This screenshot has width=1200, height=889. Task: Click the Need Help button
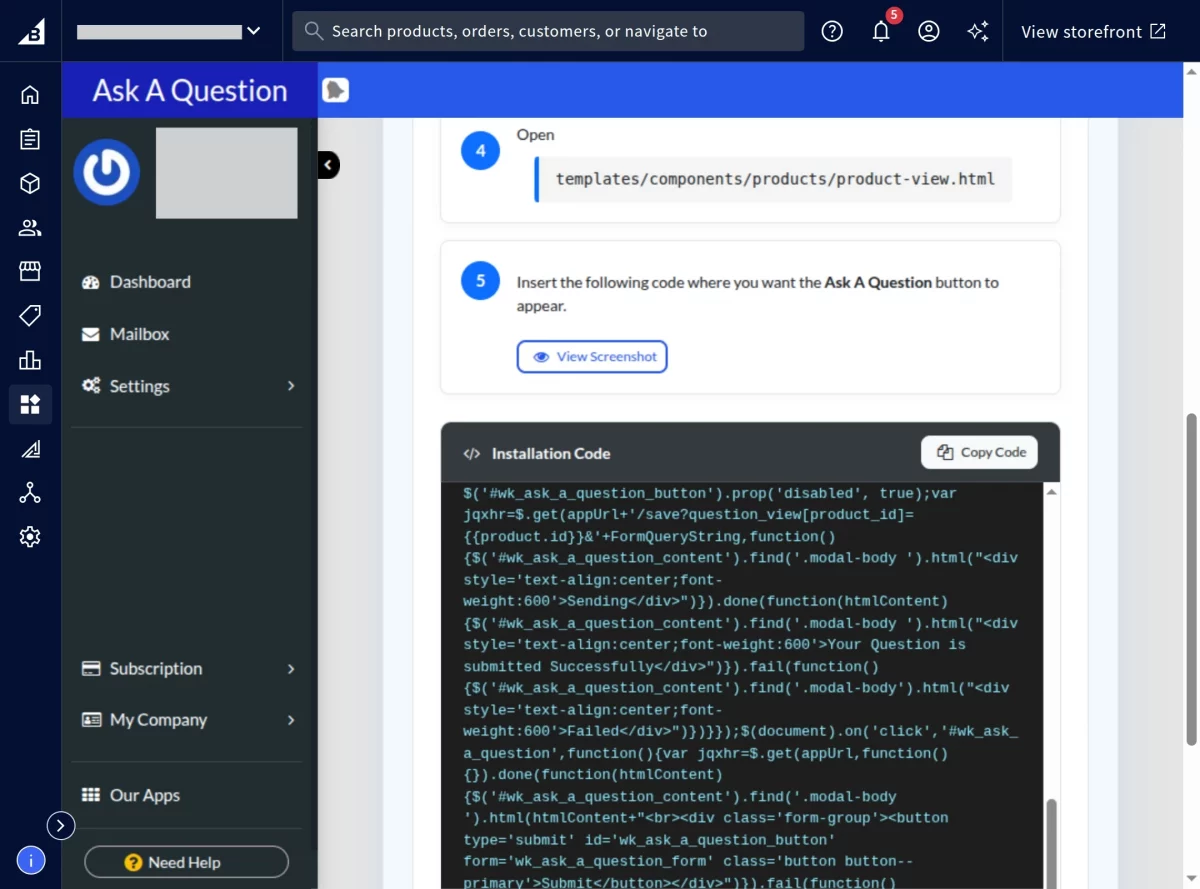point(186,862)
